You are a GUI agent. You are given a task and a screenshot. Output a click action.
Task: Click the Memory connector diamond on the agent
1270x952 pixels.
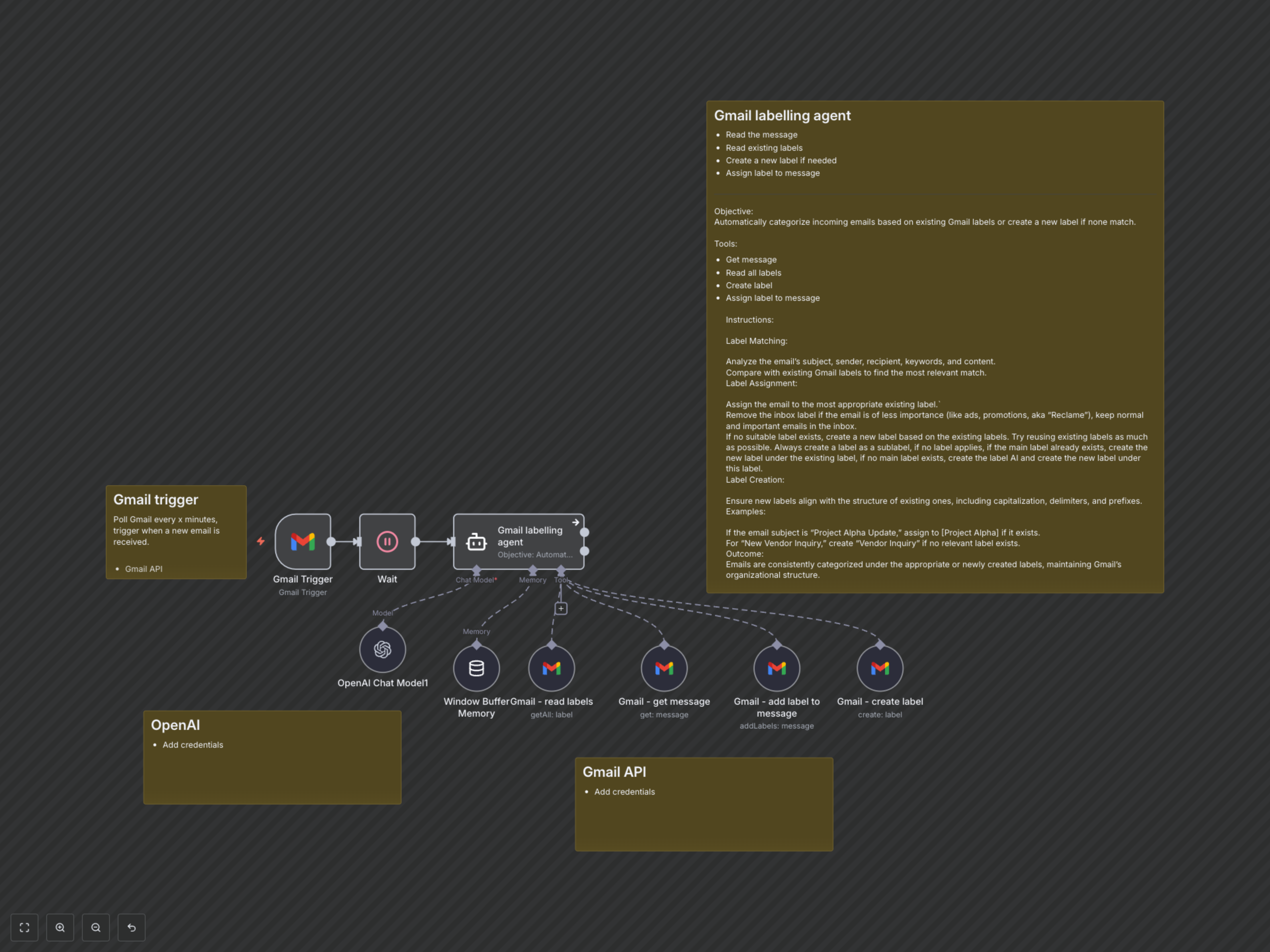pyautogui.click(x=533, y=571)
